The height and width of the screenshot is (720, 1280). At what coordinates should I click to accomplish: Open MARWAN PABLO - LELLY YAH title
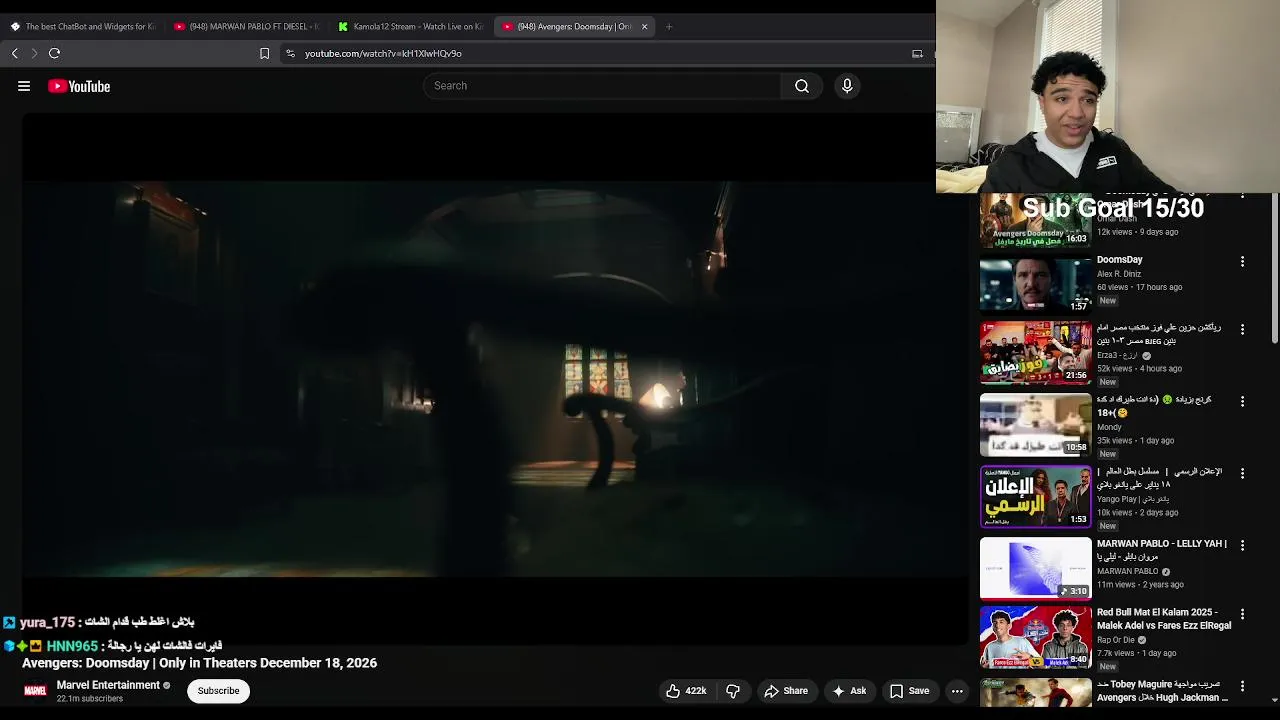pos(1162,550)
